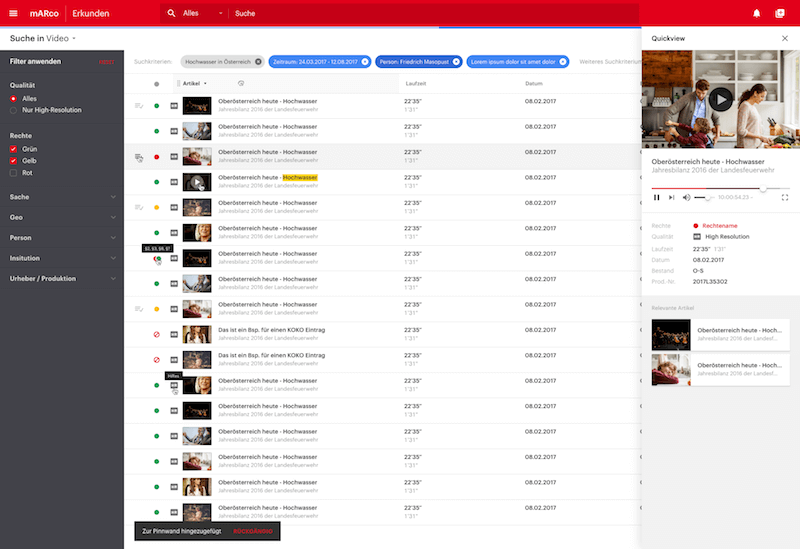The height and width of the screenshot is (549, 800).
Task: Click the film icon on second KOKO row
Action: 174,360
